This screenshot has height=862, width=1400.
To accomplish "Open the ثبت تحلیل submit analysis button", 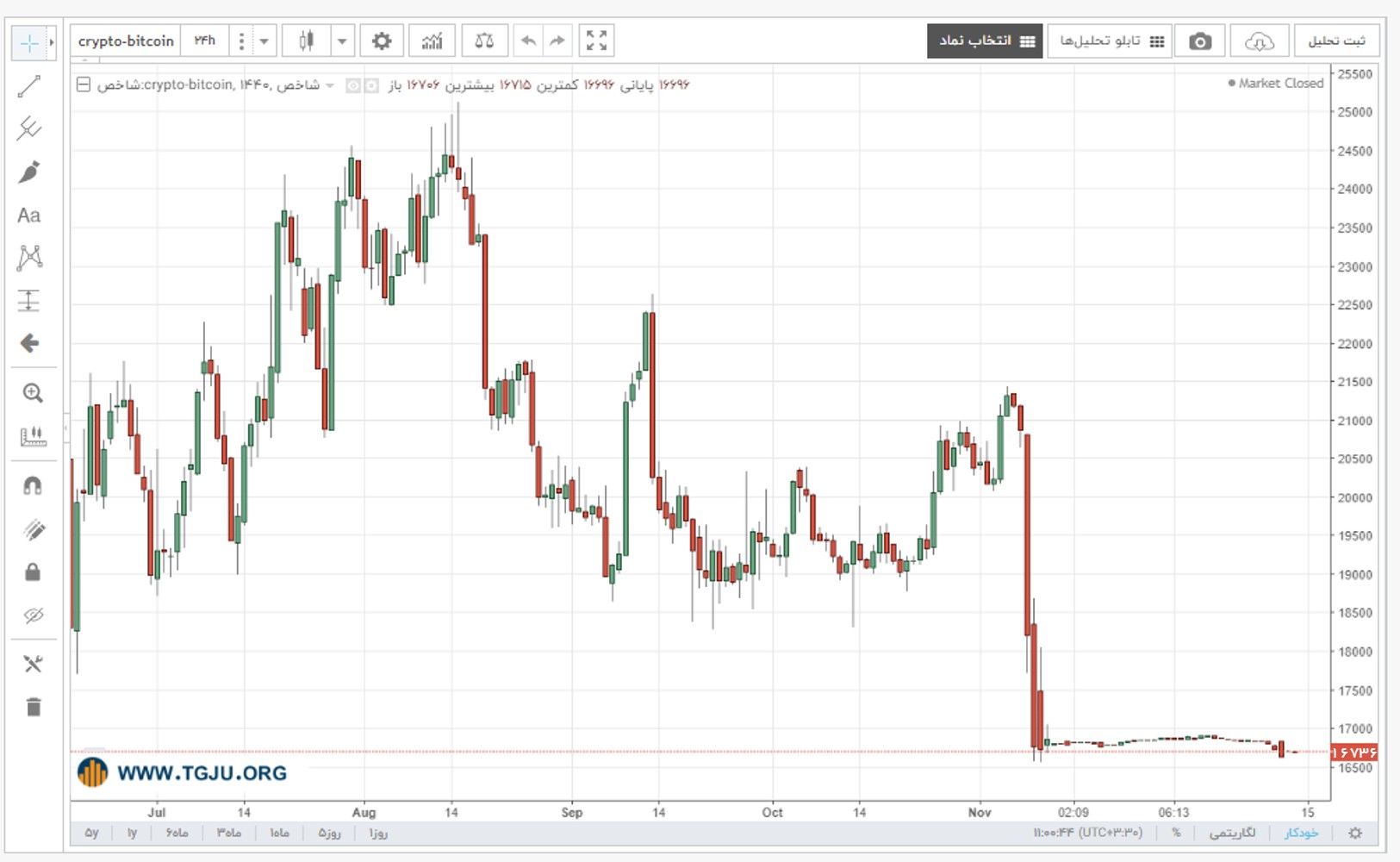I will (x=1336, y=41).
